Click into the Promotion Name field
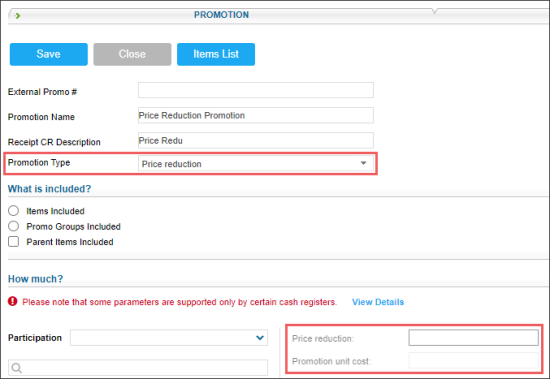Viewport: 550px width, 379px height. (256, 115)
